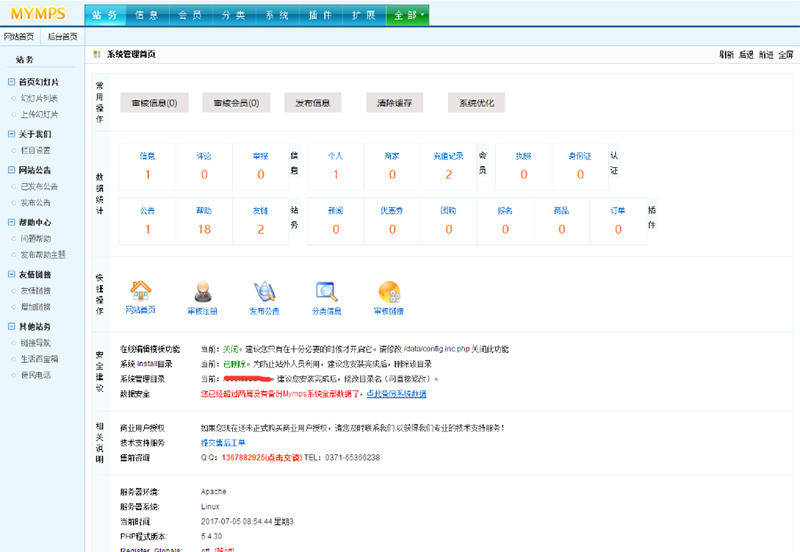Click the 刷新 refresh link
The height and width of the screenshot is (552, 800).
727,54
